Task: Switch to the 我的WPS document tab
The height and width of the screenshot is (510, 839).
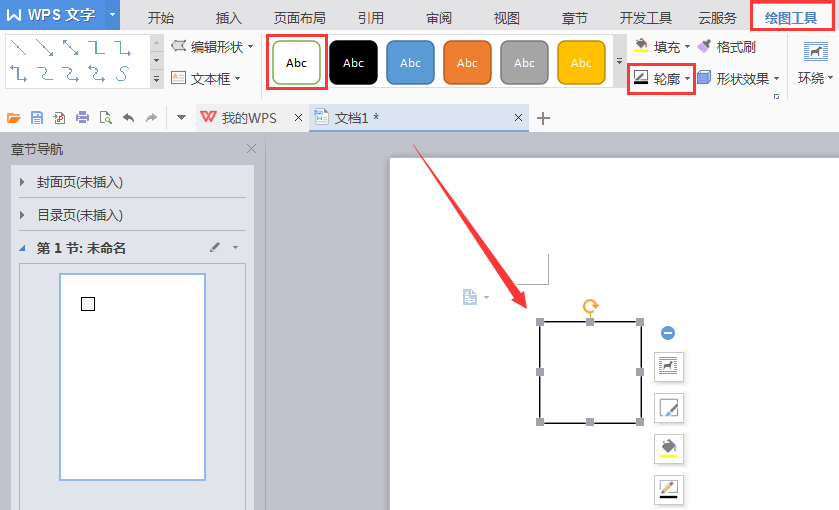Action: pos(248,118)
